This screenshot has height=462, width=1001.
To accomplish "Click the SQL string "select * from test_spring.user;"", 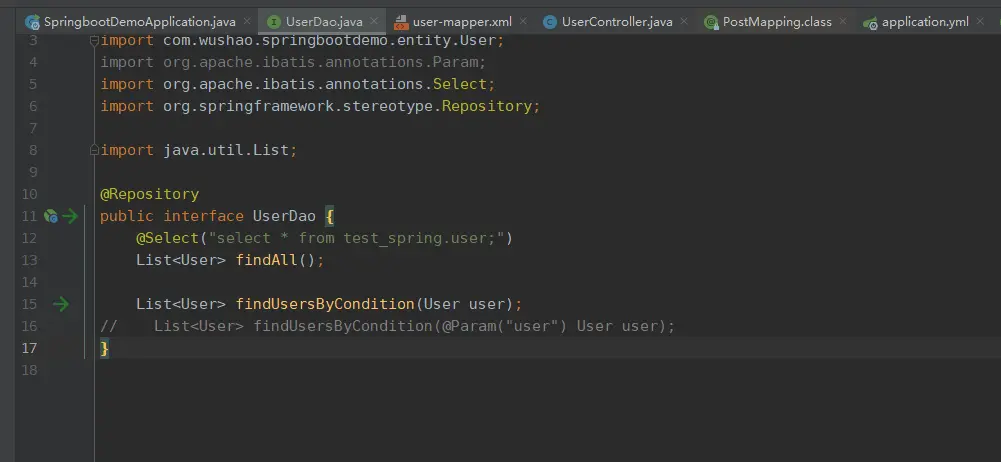I will pos(356,238).
